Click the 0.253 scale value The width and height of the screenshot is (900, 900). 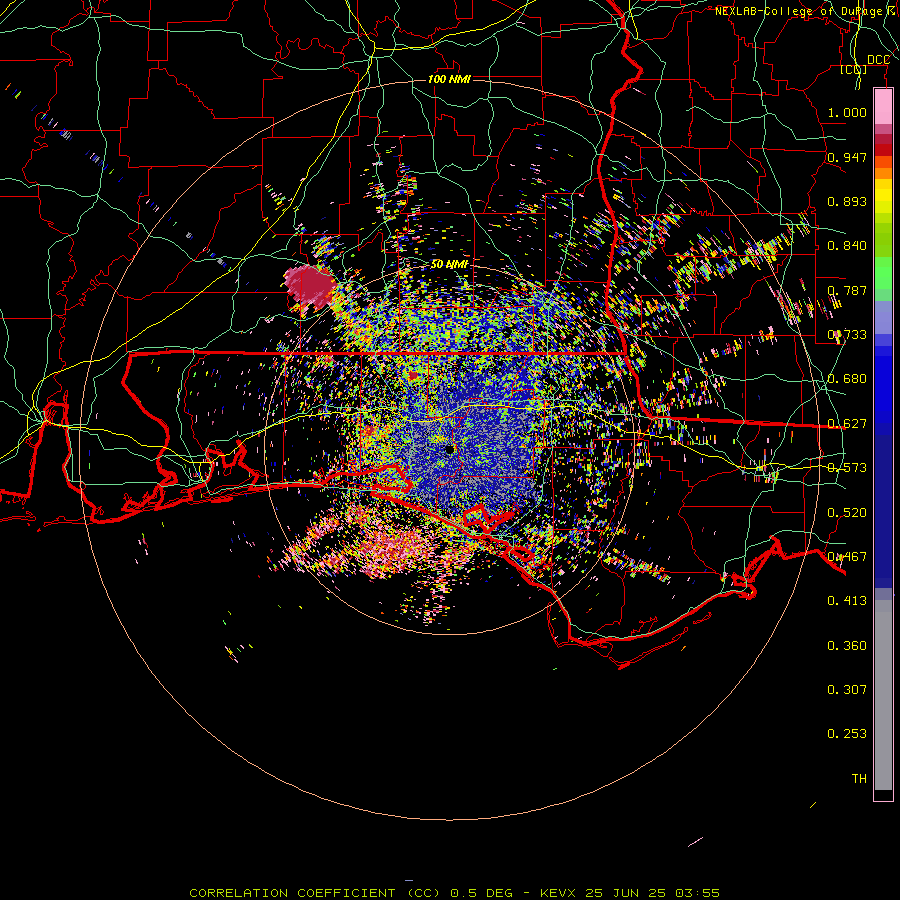tap(847, 734)
